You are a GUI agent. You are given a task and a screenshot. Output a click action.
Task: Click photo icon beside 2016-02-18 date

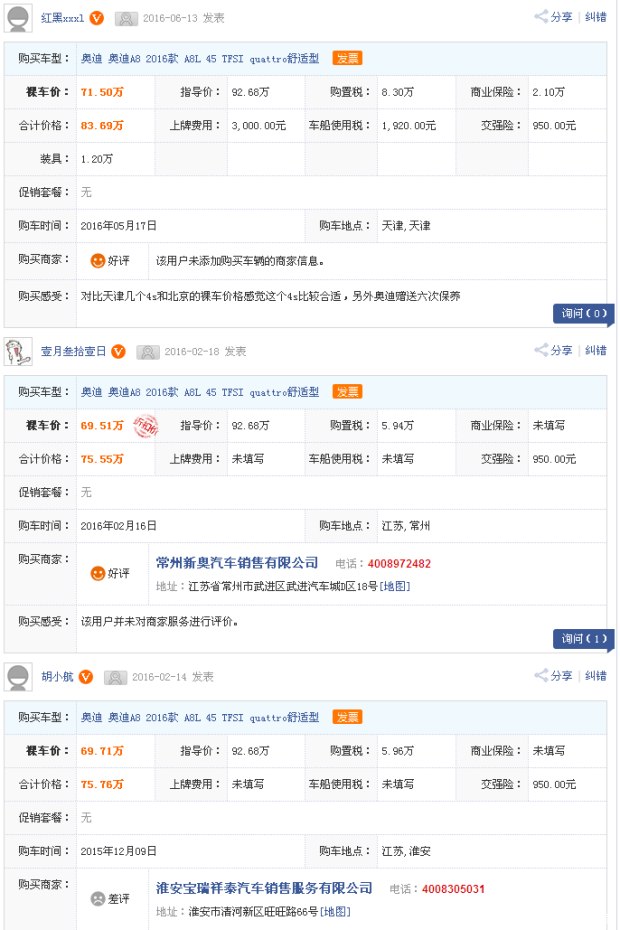pos(148,352)
